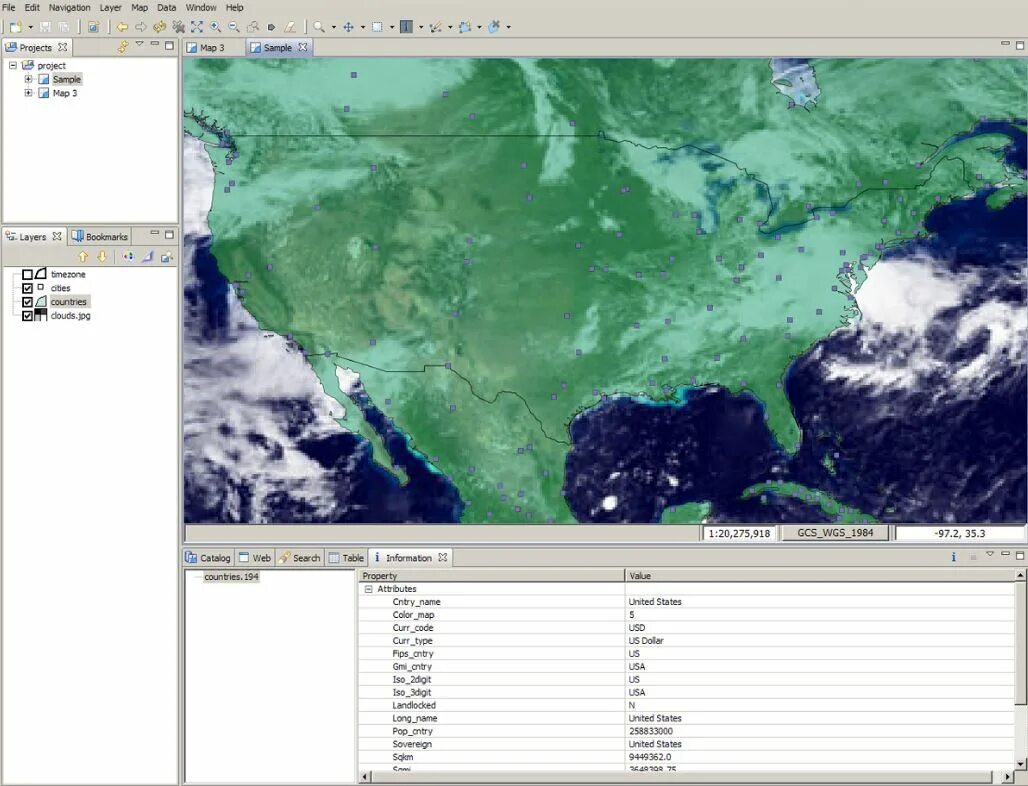Open the Search tab
Screen dimensions: 1028x786
[300, 558]
